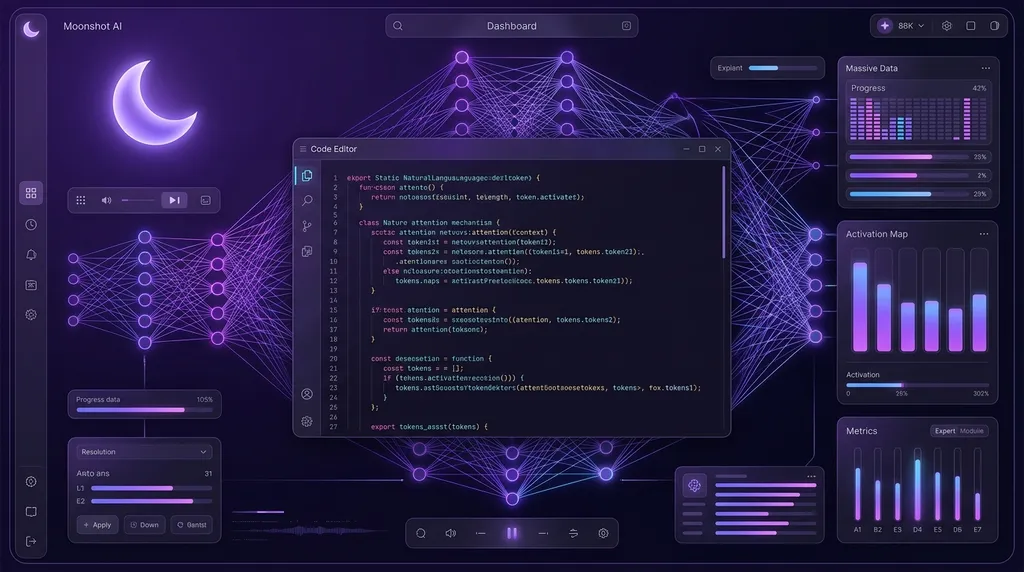The height and width of the screenshot is (572, 1024).
Task: Open the Resolution dropdown
Action: click(x=144, y=452)
